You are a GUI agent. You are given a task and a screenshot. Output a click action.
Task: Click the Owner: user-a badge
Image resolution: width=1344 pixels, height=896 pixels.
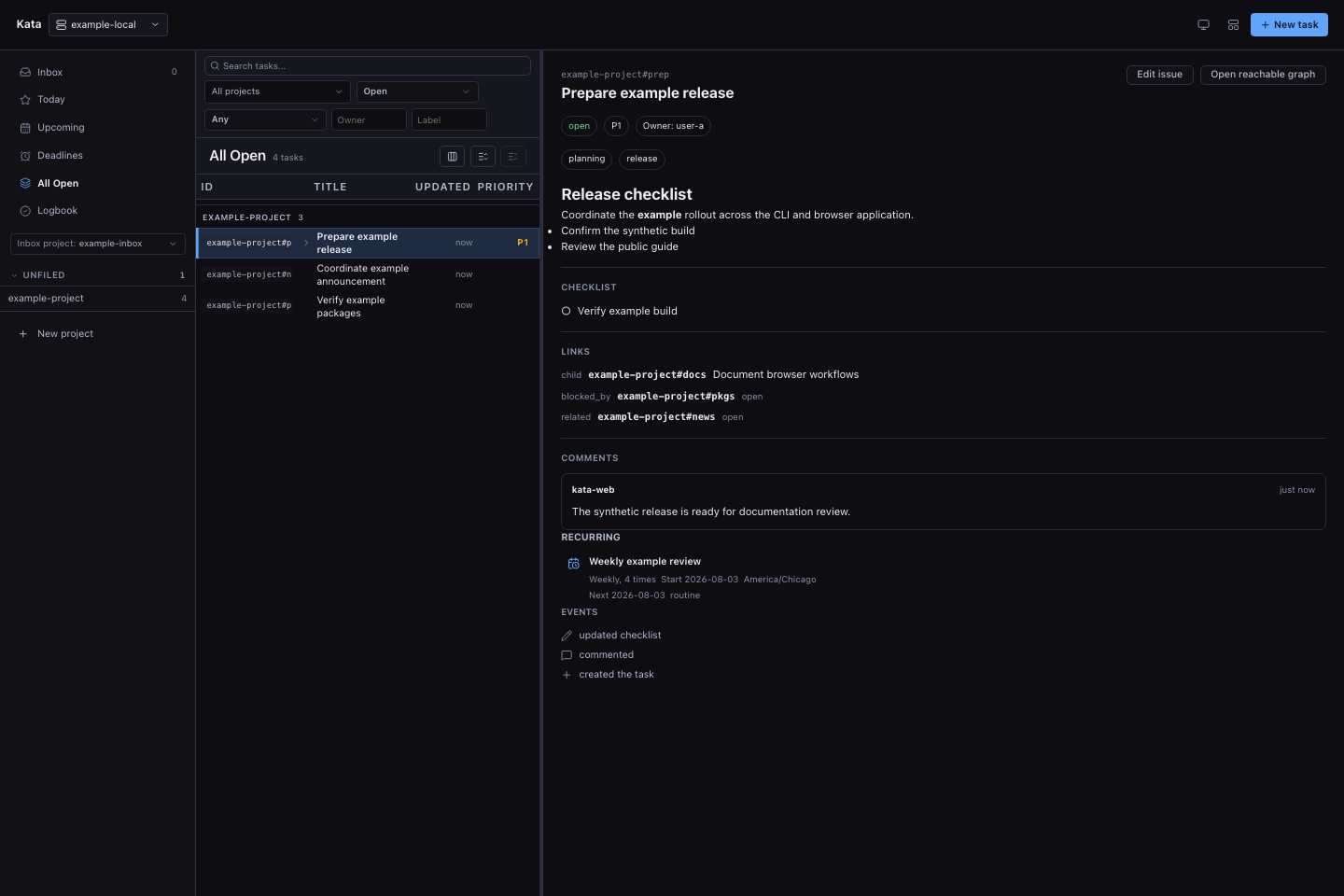pyautogui.click(x=673, y=126)
